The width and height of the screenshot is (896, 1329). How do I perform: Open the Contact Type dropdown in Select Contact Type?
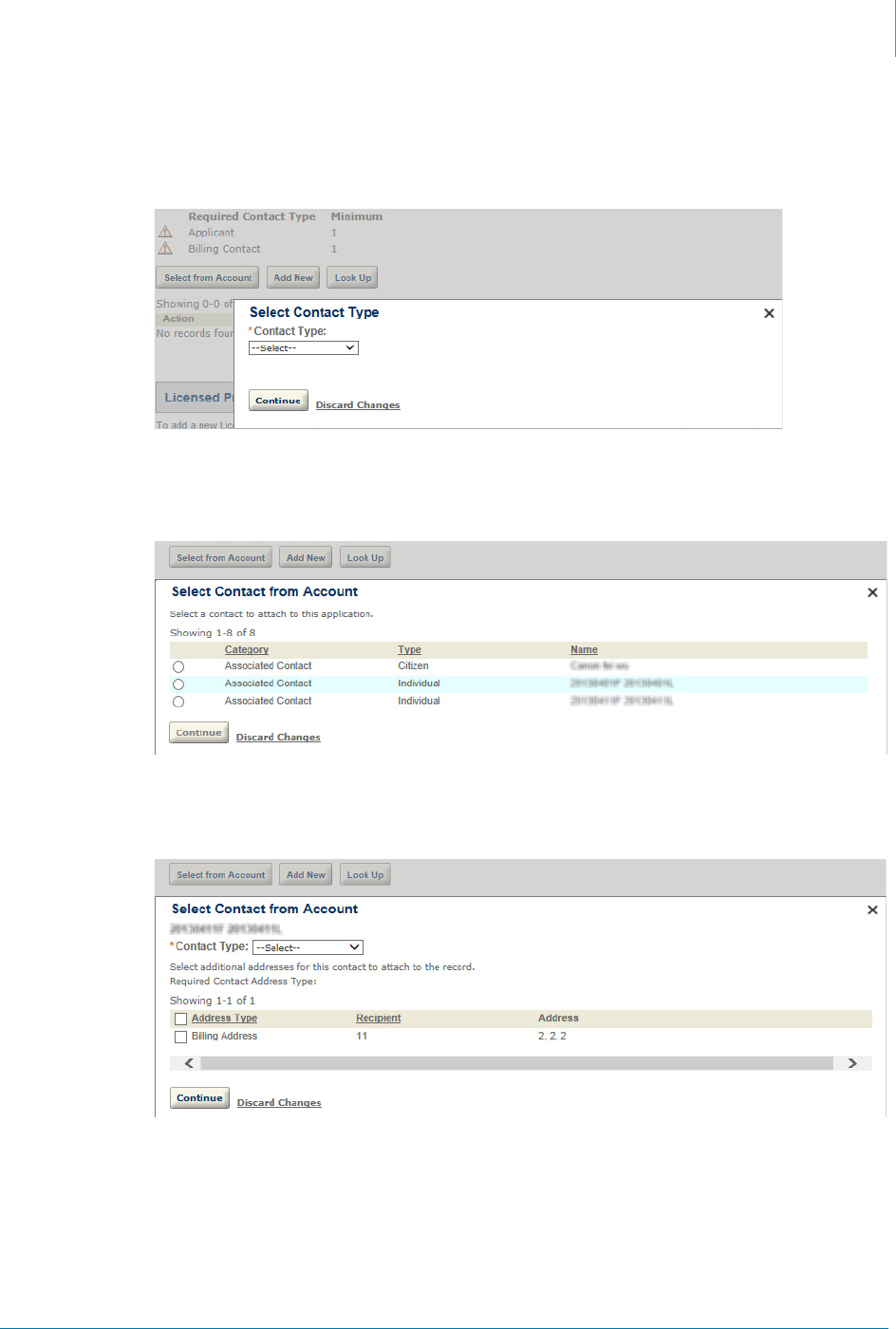[x=304, y=348]
